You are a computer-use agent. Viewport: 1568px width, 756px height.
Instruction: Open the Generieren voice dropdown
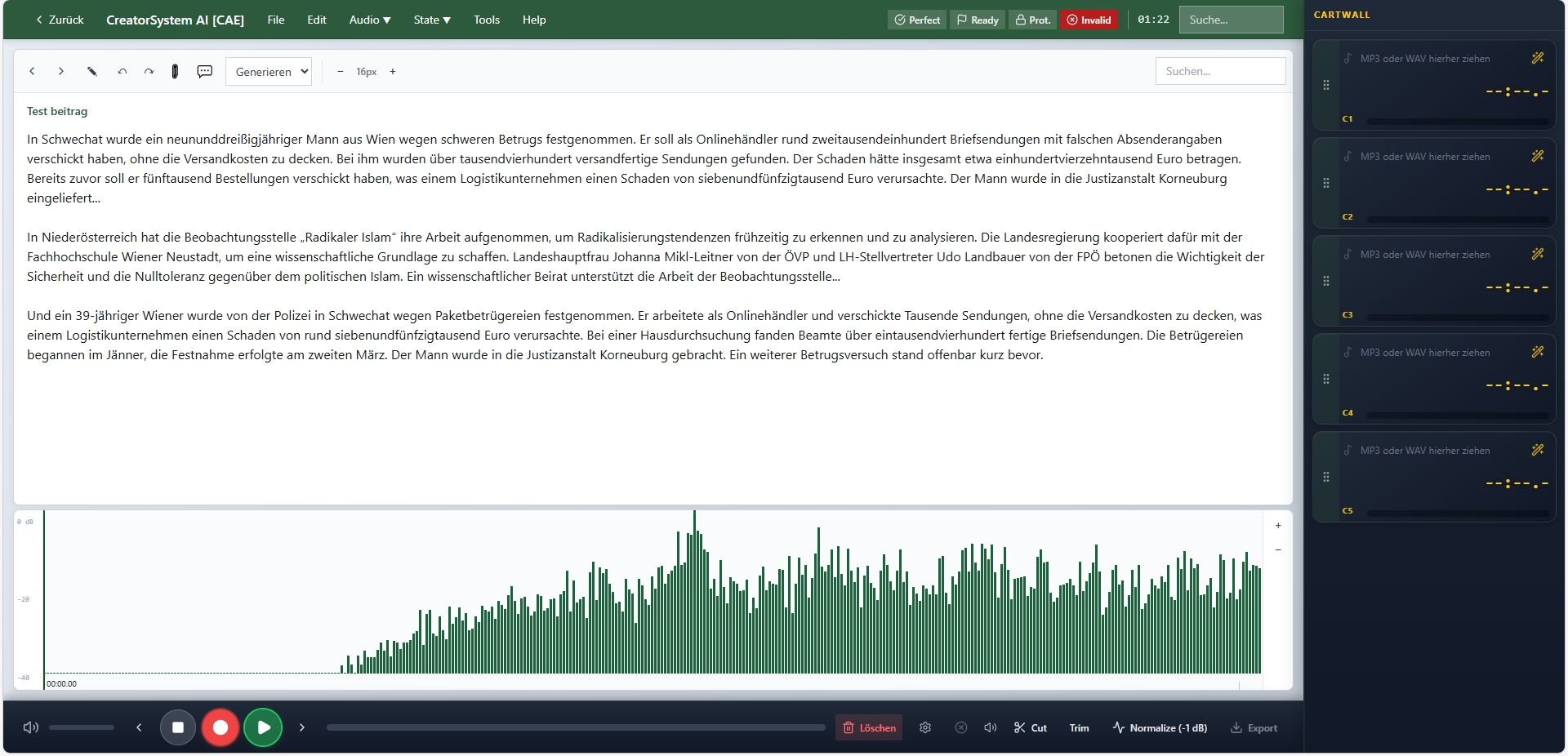[x=268, y=72]
